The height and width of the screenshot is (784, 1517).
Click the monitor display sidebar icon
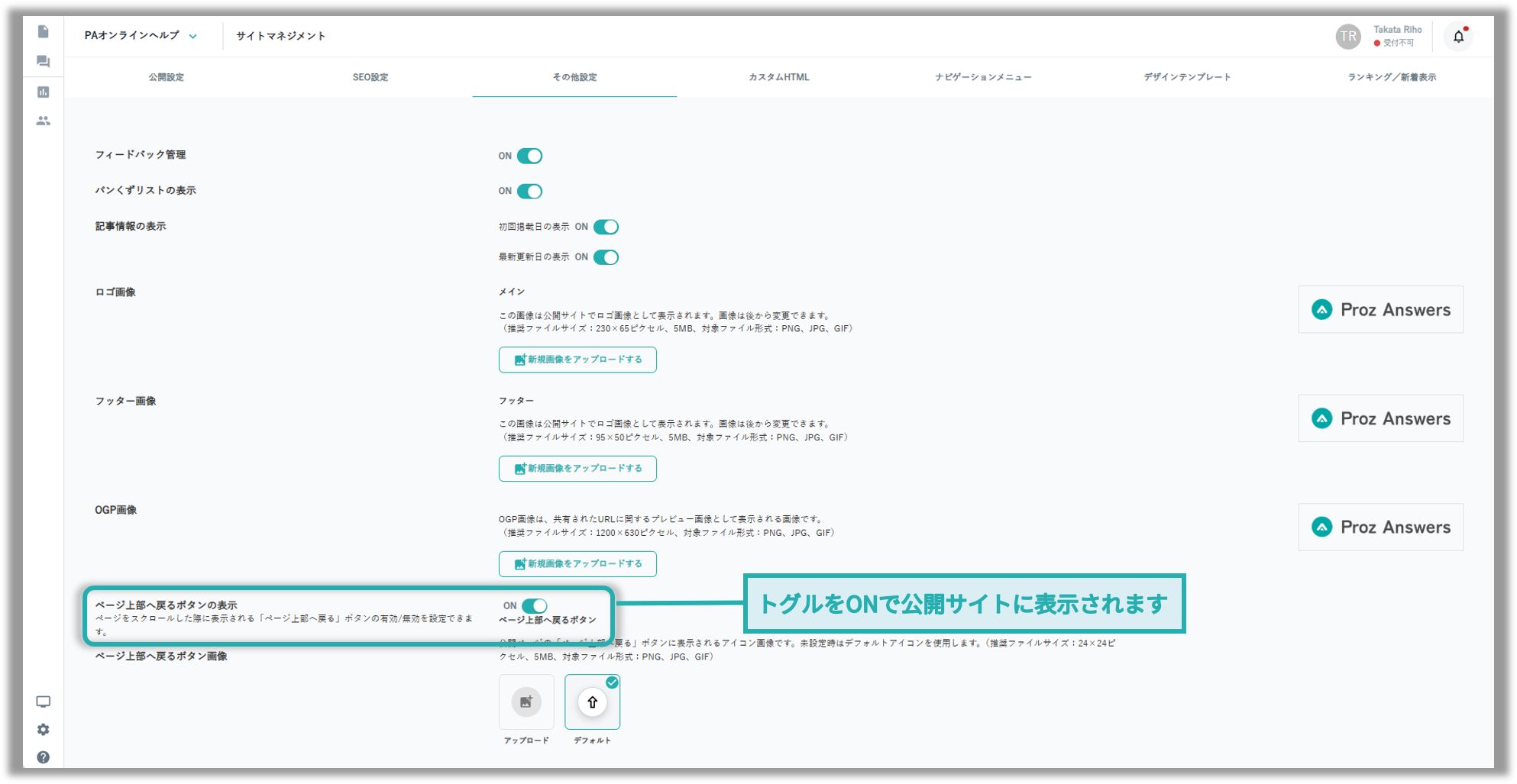coord(44,702)
